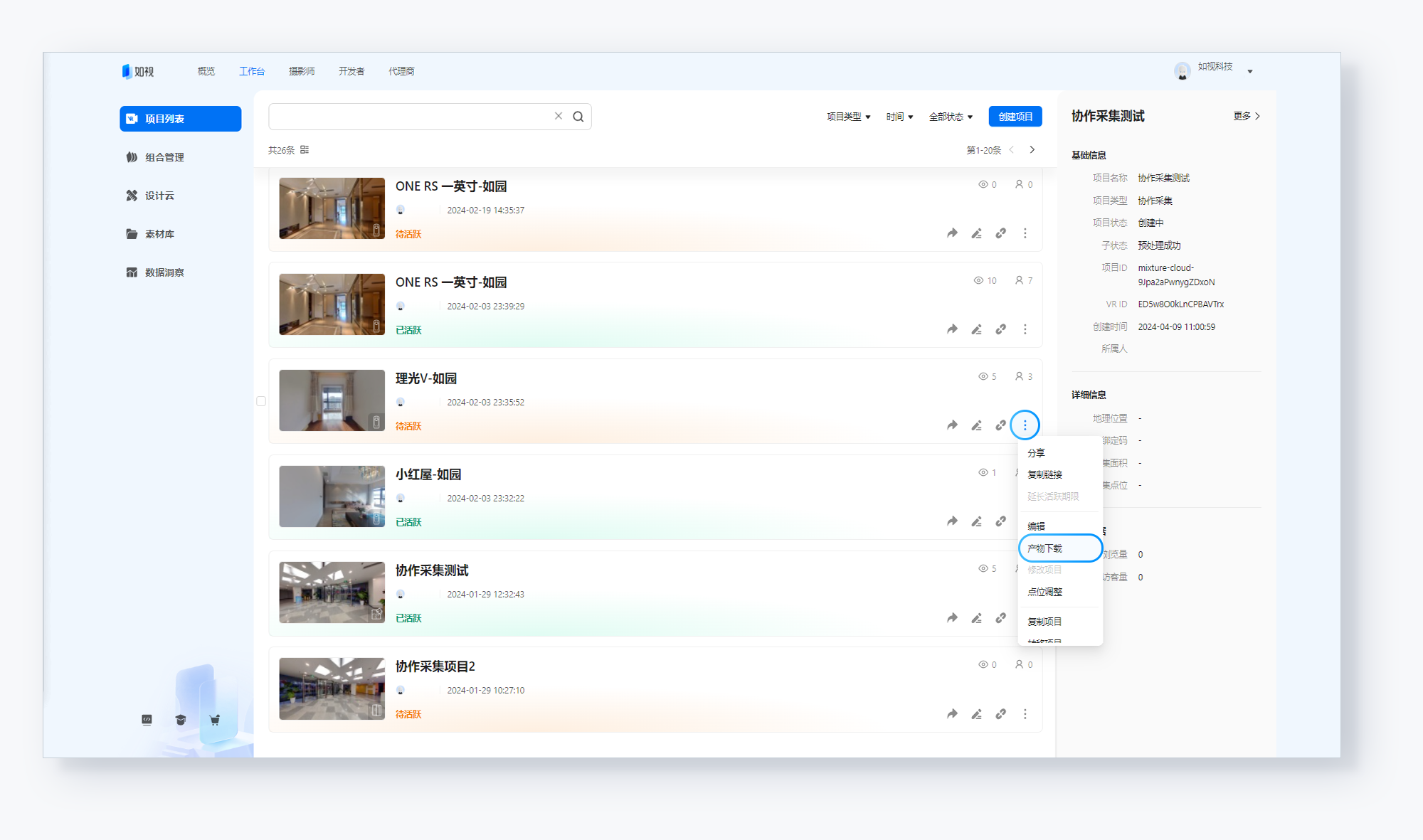Click link icon on 理光V-如园 row
Image resolution: width=1423 pixels, height=840 pixels.
click(1000, 425)
